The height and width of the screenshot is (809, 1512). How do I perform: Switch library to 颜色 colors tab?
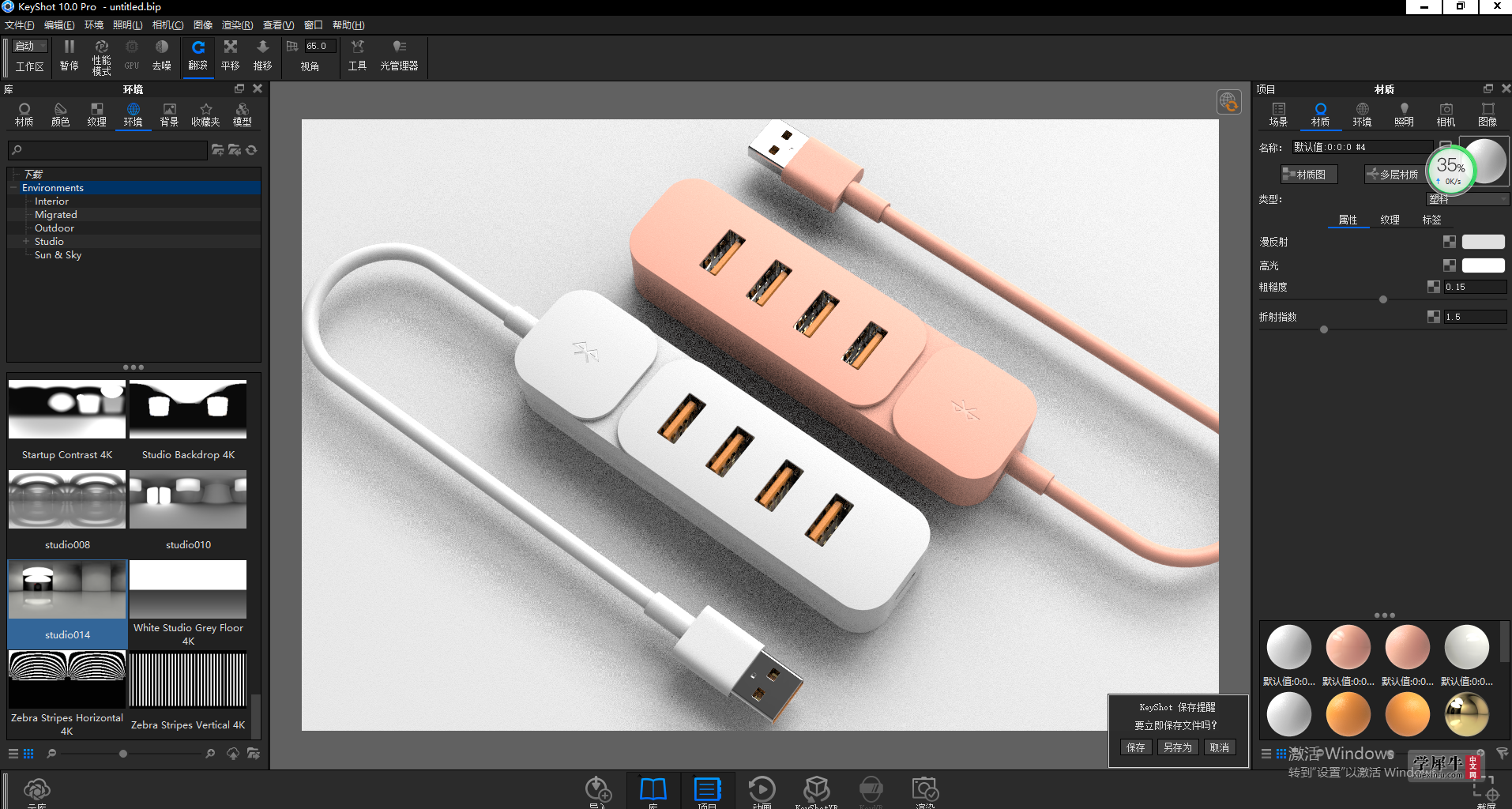(x=61, y=115)
